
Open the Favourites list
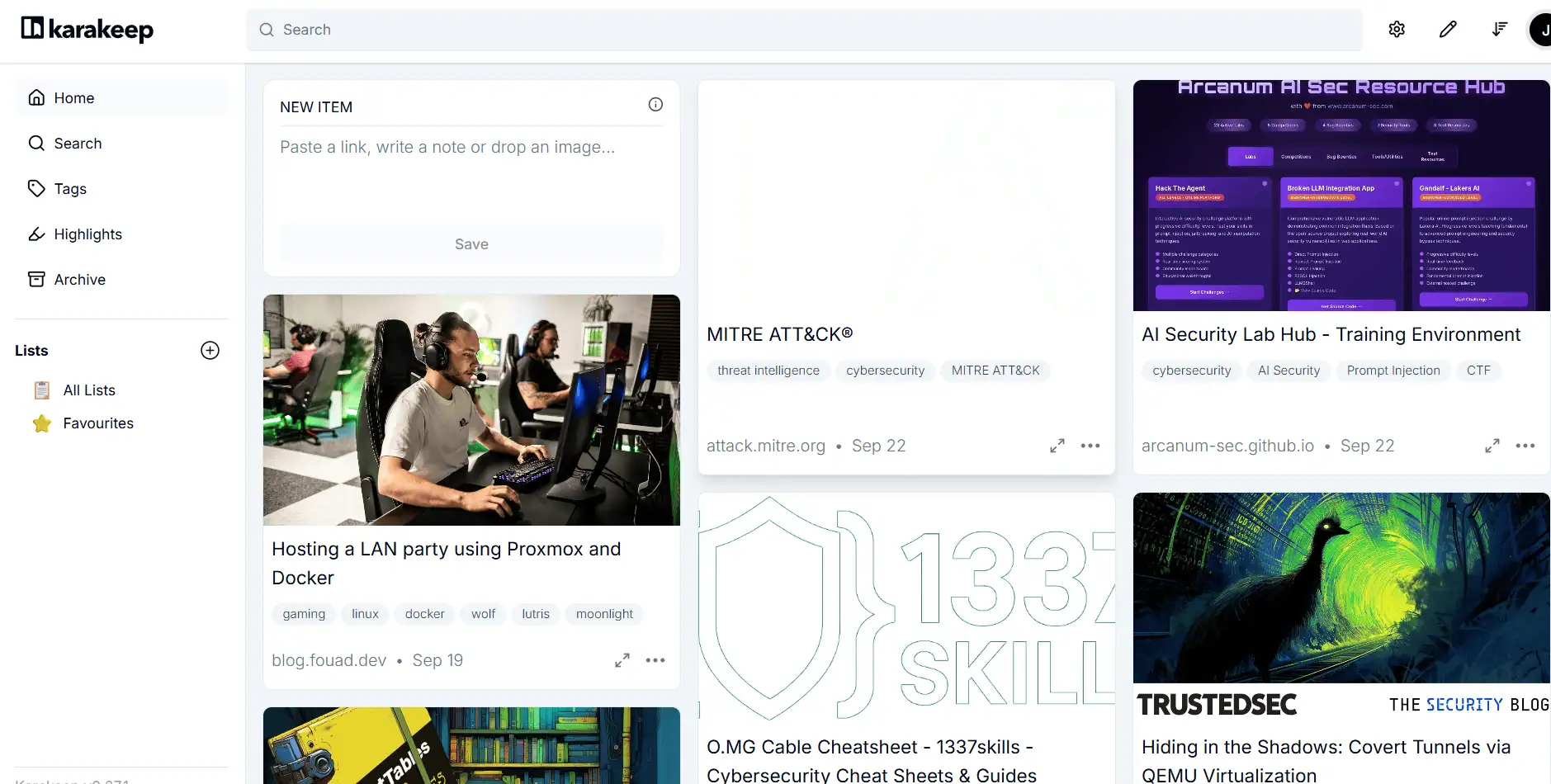pos(98,423)
